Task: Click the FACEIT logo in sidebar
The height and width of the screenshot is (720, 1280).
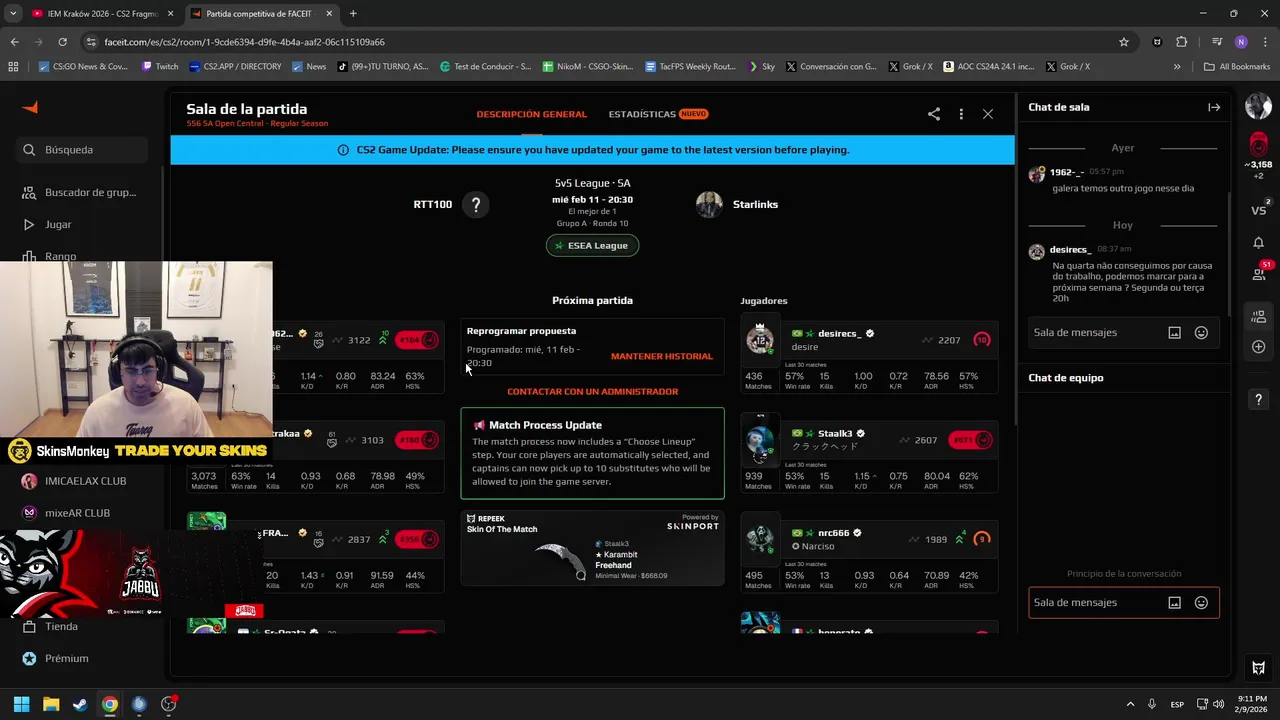Action: (x=30, y=108)
